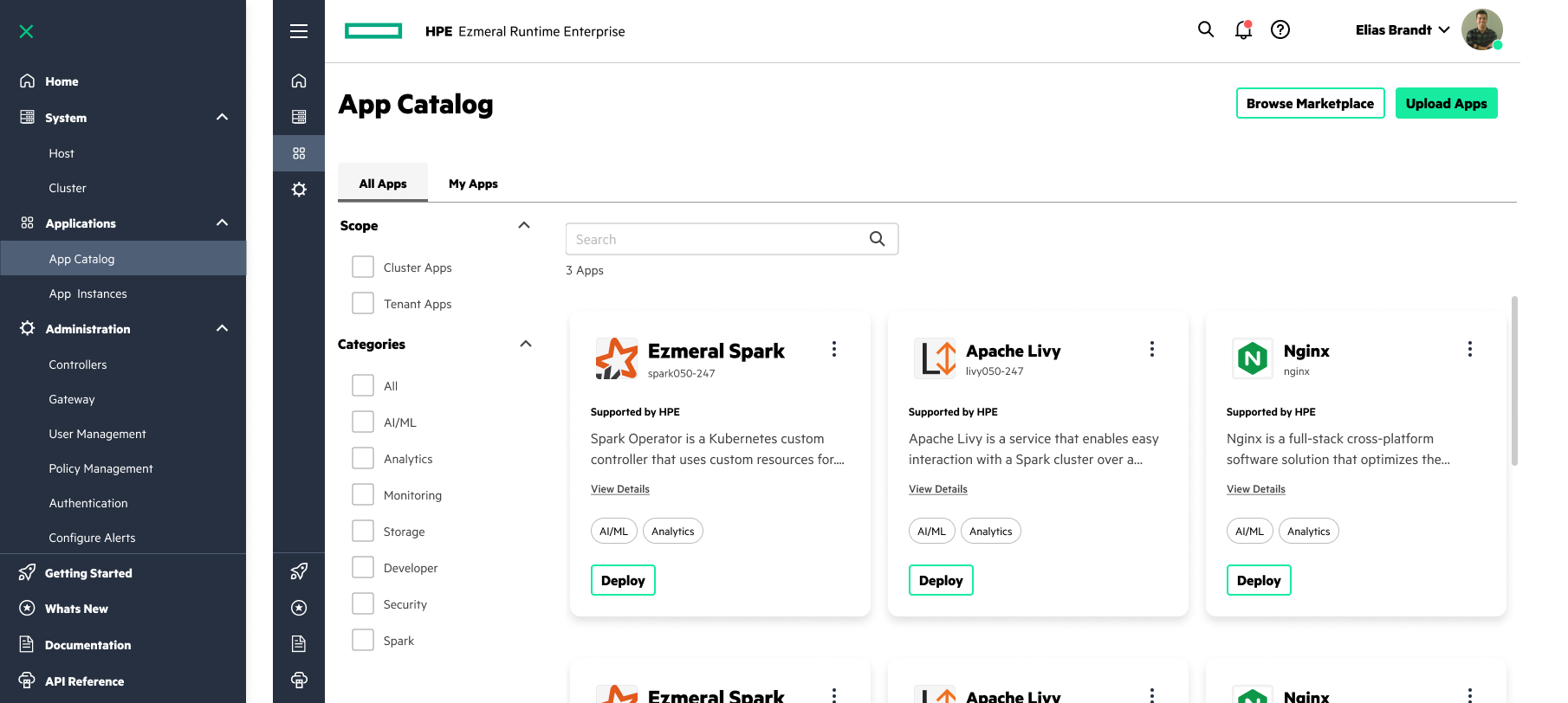
Task: Click the administration gear icon in collapsed rail
Action: [x=299, y=189]
